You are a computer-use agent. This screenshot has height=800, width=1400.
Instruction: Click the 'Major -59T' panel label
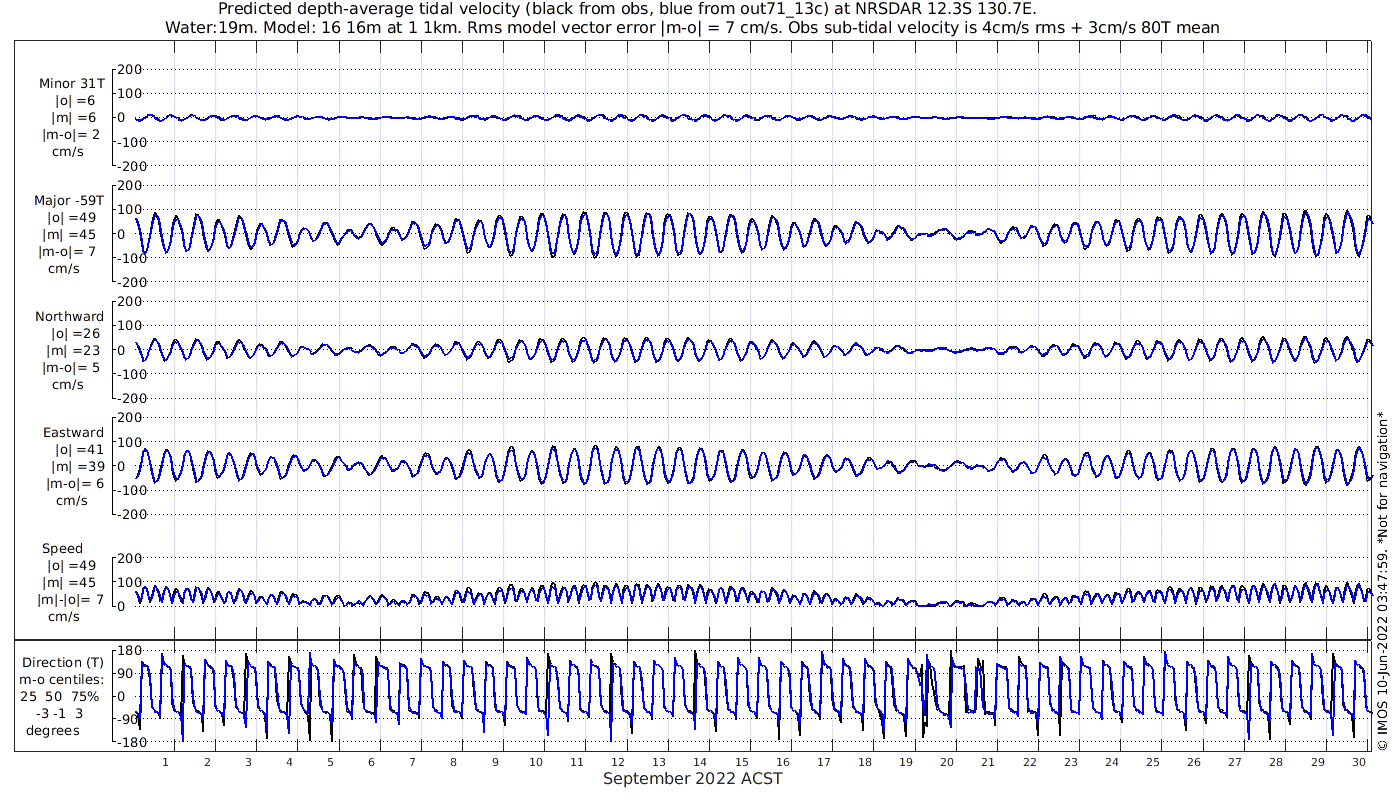69,200
